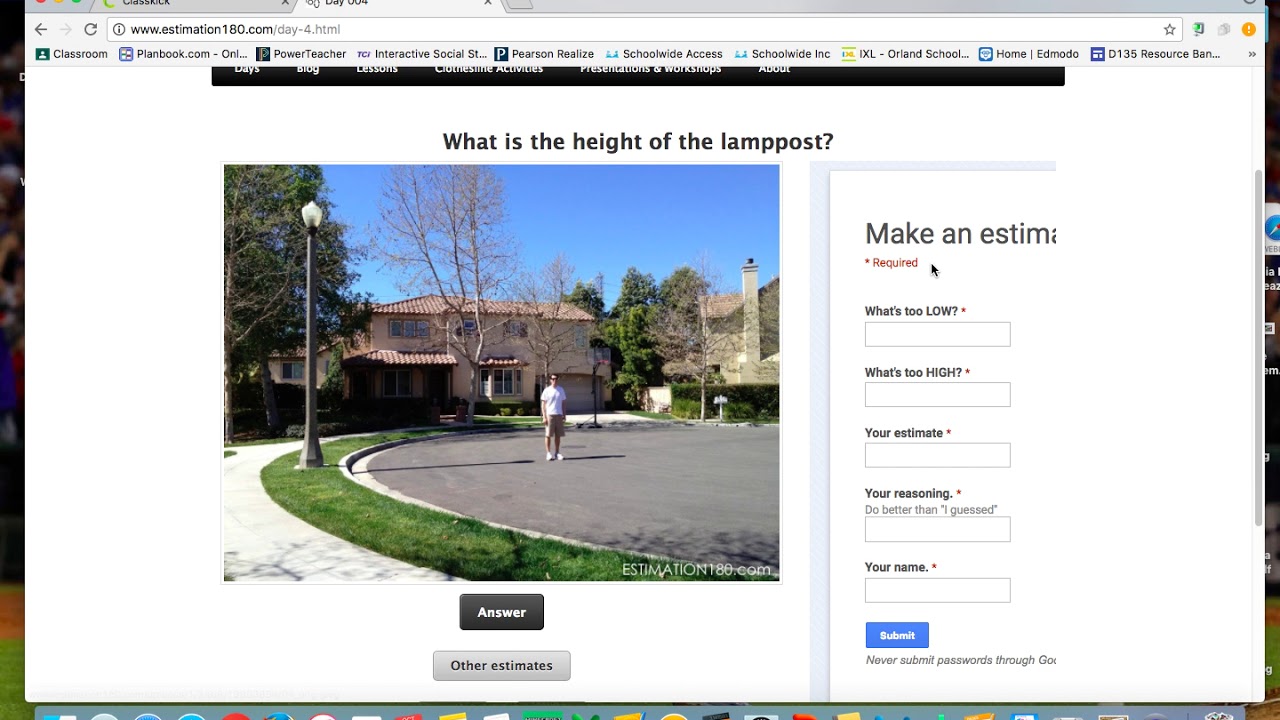
Task: Open the Lessons navigation item
Action: [377, 70]
